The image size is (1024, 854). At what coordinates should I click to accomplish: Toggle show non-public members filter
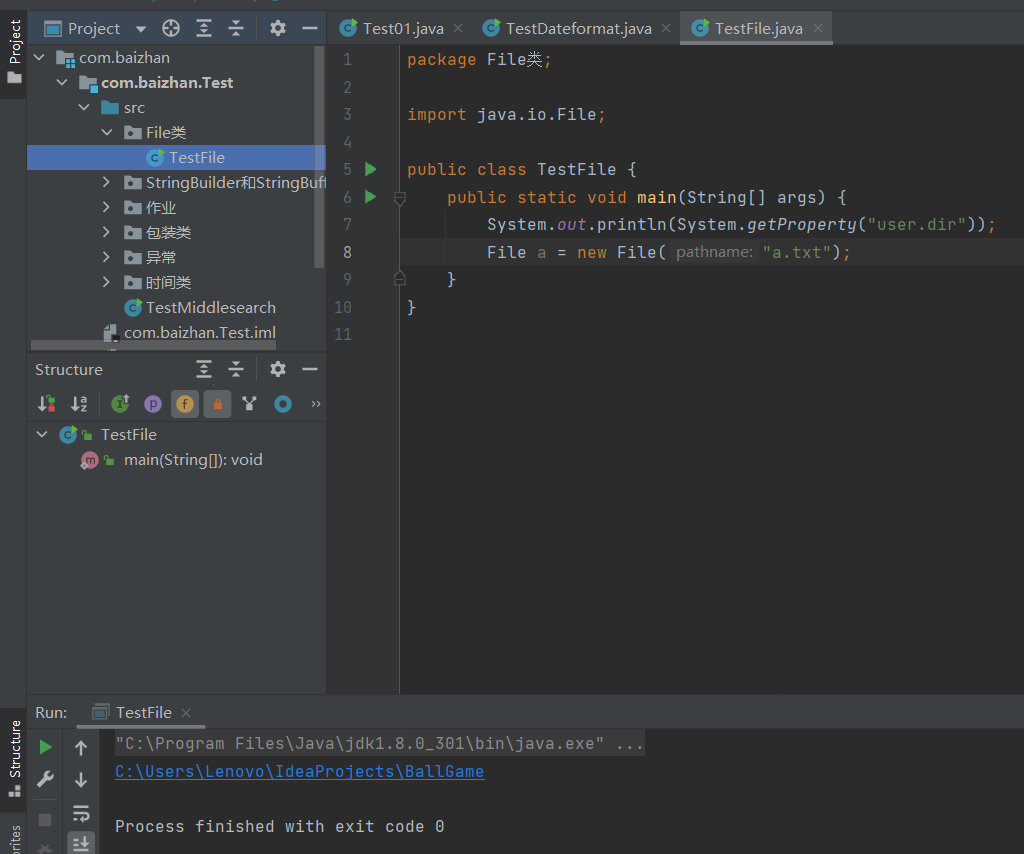pyautogui.click(x=217, y=404)
